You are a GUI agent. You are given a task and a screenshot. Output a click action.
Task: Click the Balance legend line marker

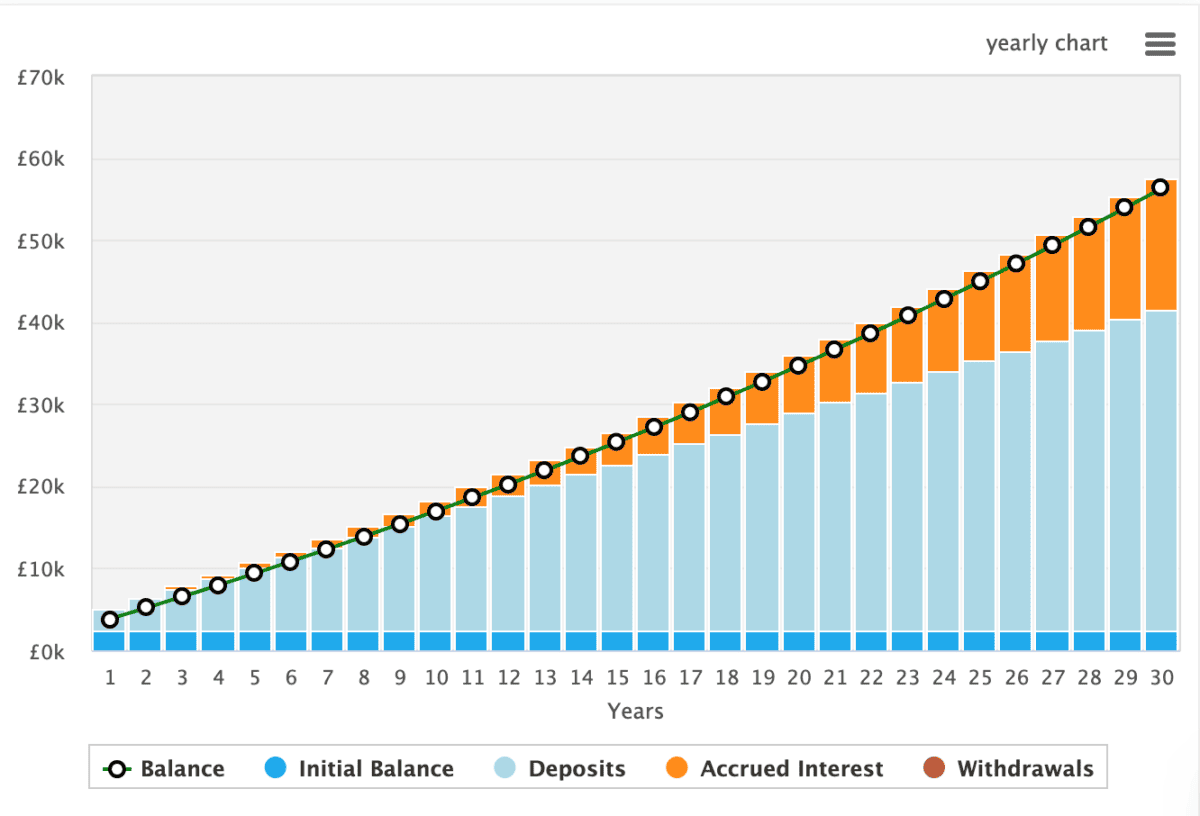click(118, 769)
